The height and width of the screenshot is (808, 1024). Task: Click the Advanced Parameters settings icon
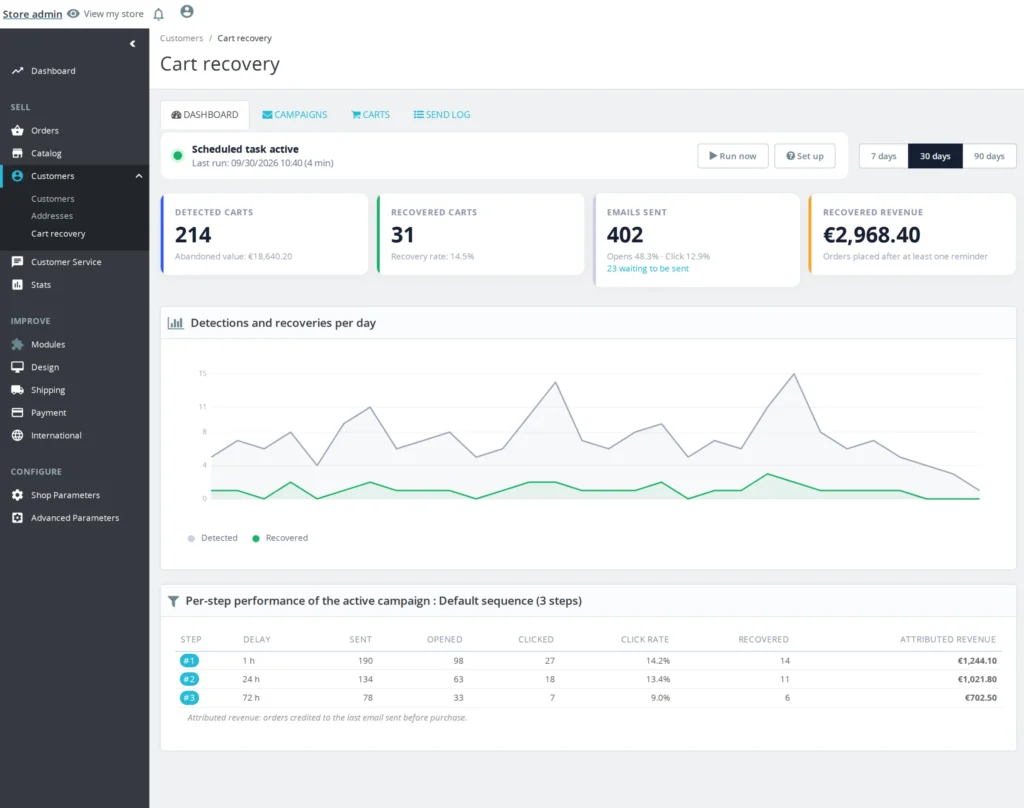pos(18,518)
